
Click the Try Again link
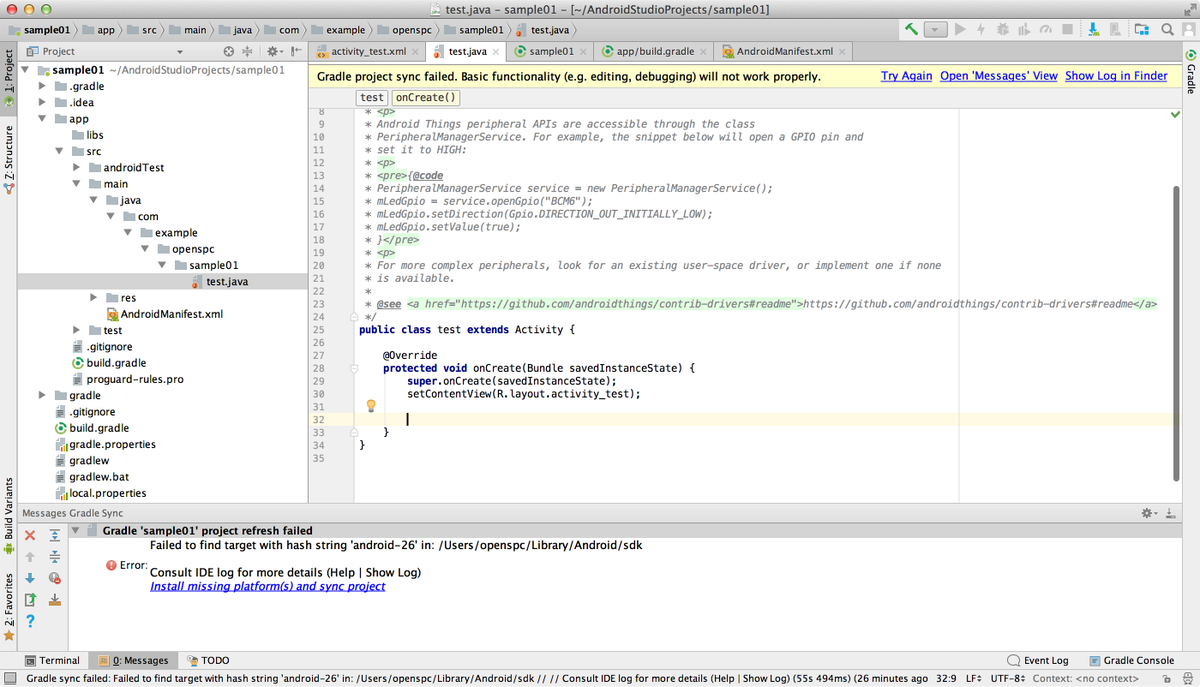point(906,76)
